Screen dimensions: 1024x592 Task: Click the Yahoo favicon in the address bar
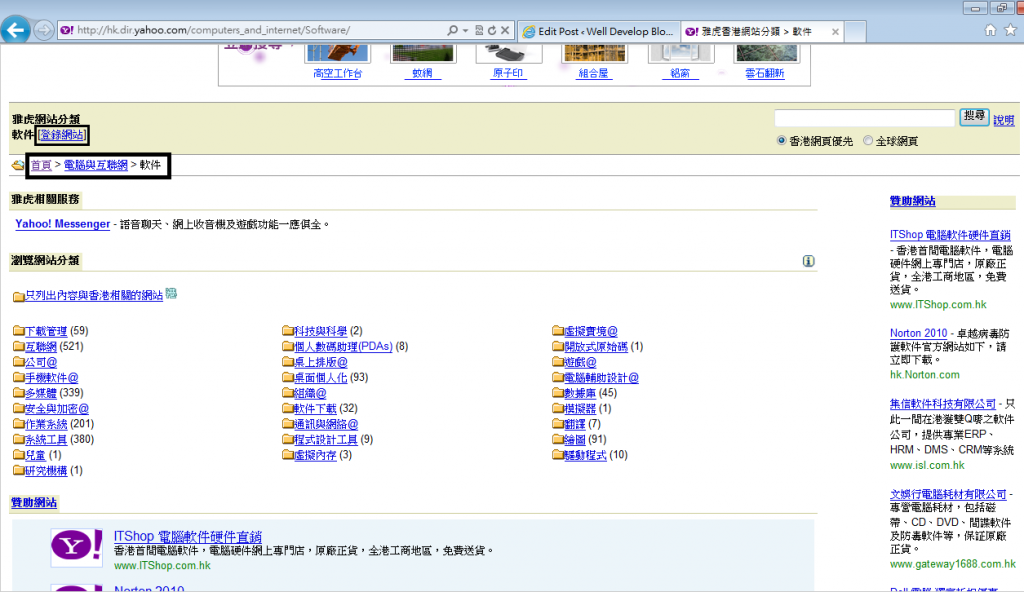[x=67, y=30]
